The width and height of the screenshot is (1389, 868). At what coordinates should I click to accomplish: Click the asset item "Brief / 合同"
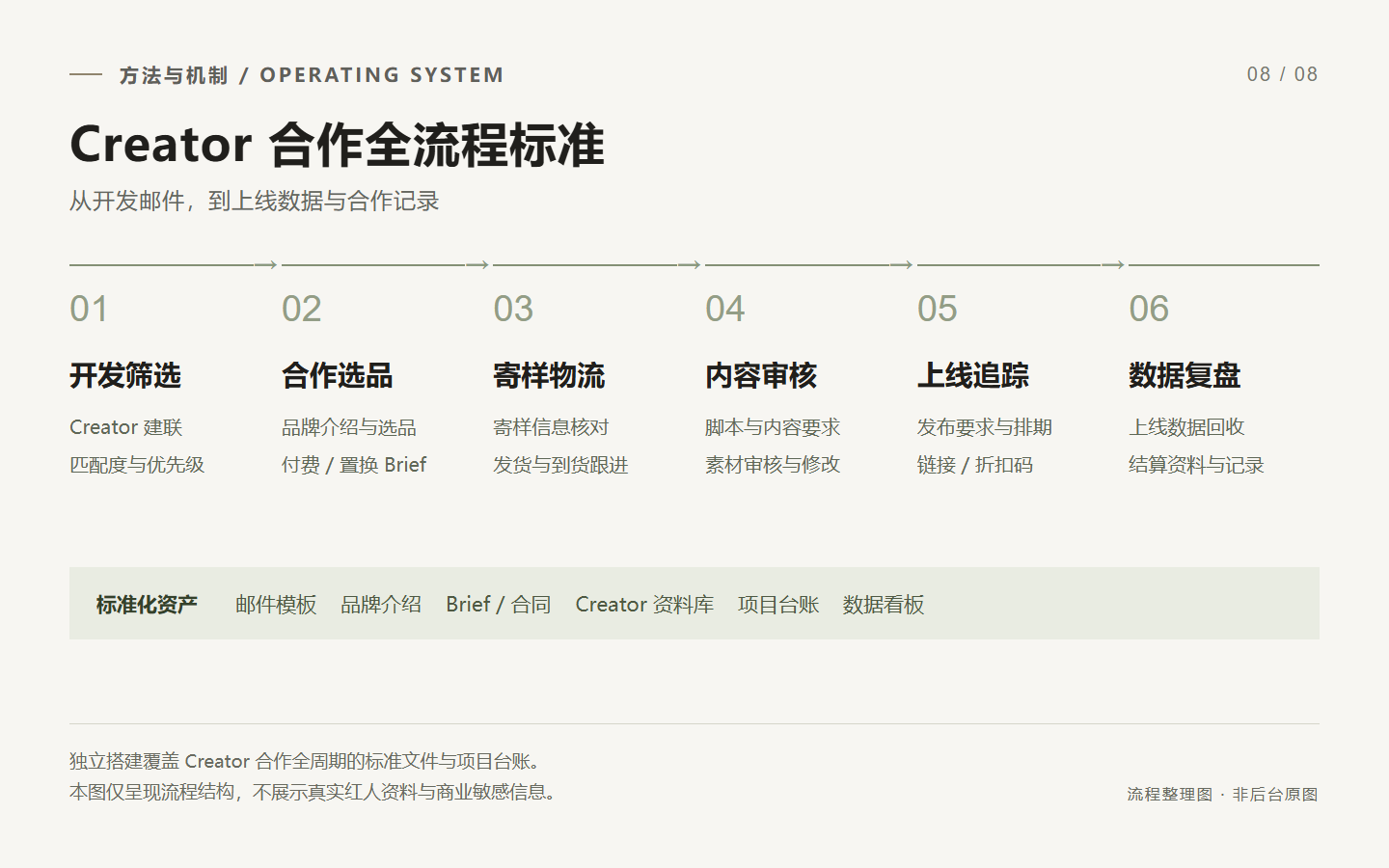pos(499,605)
